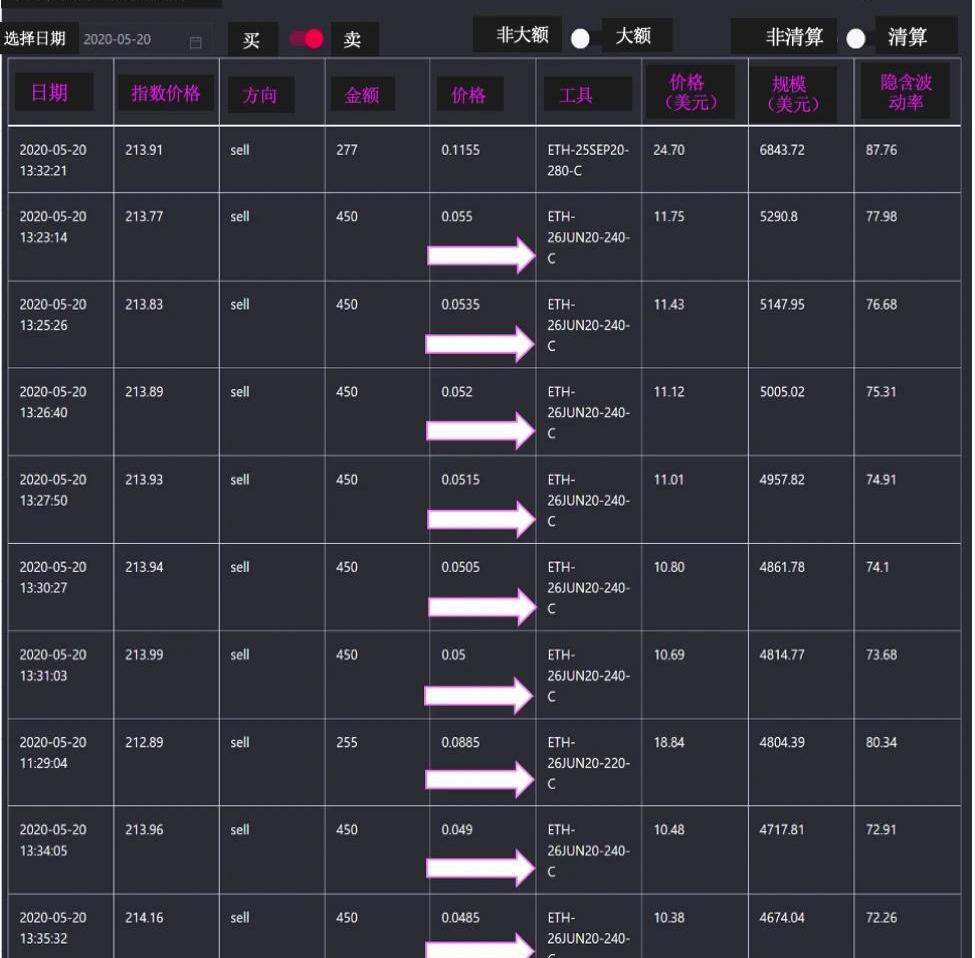Toggle the 非大额/大额 block trade switch
This screenshot has width=975, height=958.
pos(581,38)
